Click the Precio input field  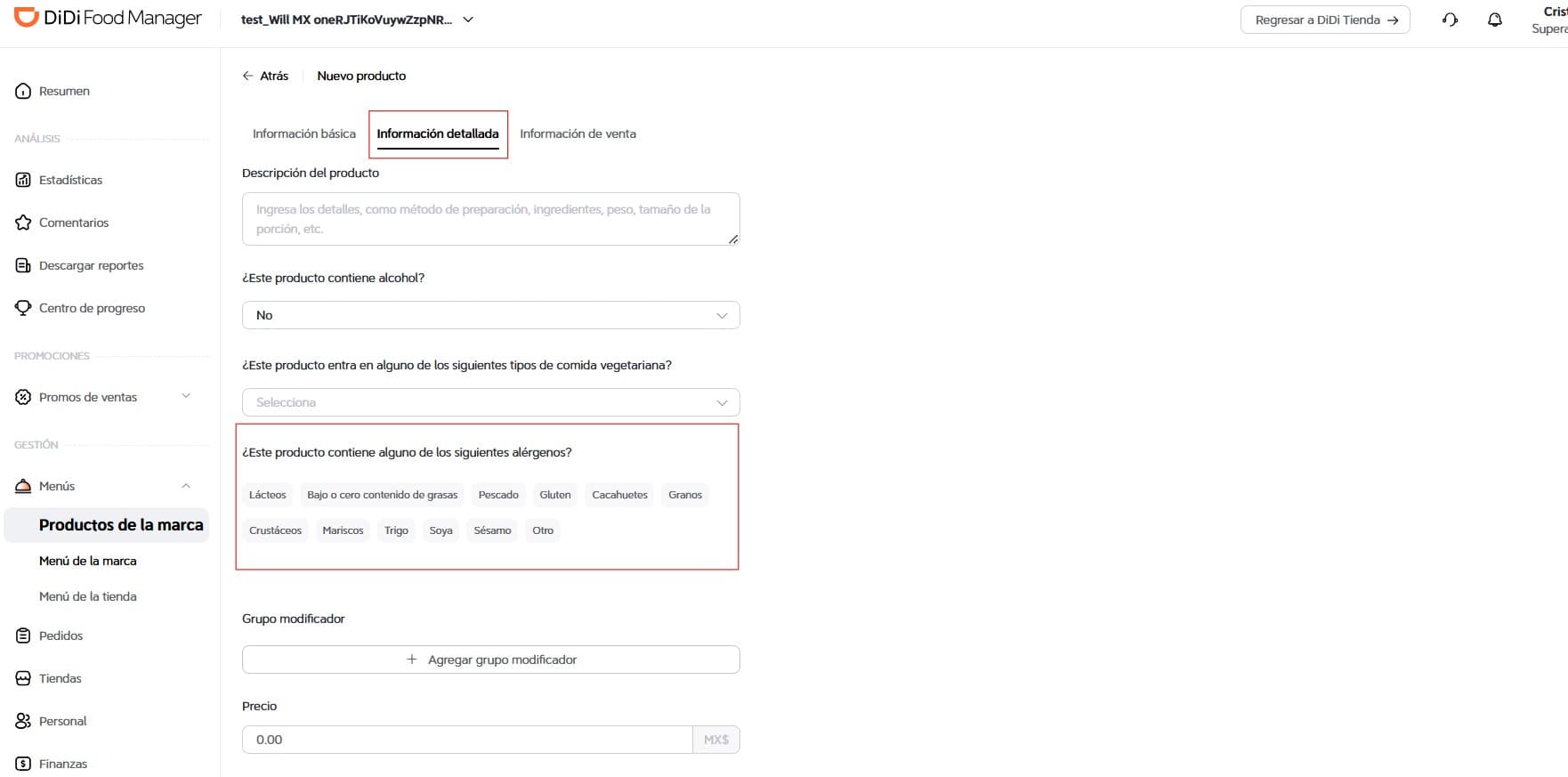pos(467,740)
